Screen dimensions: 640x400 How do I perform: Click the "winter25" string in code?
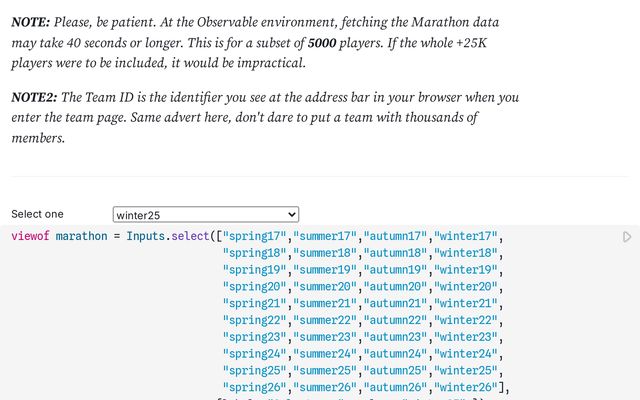point(465,371)
